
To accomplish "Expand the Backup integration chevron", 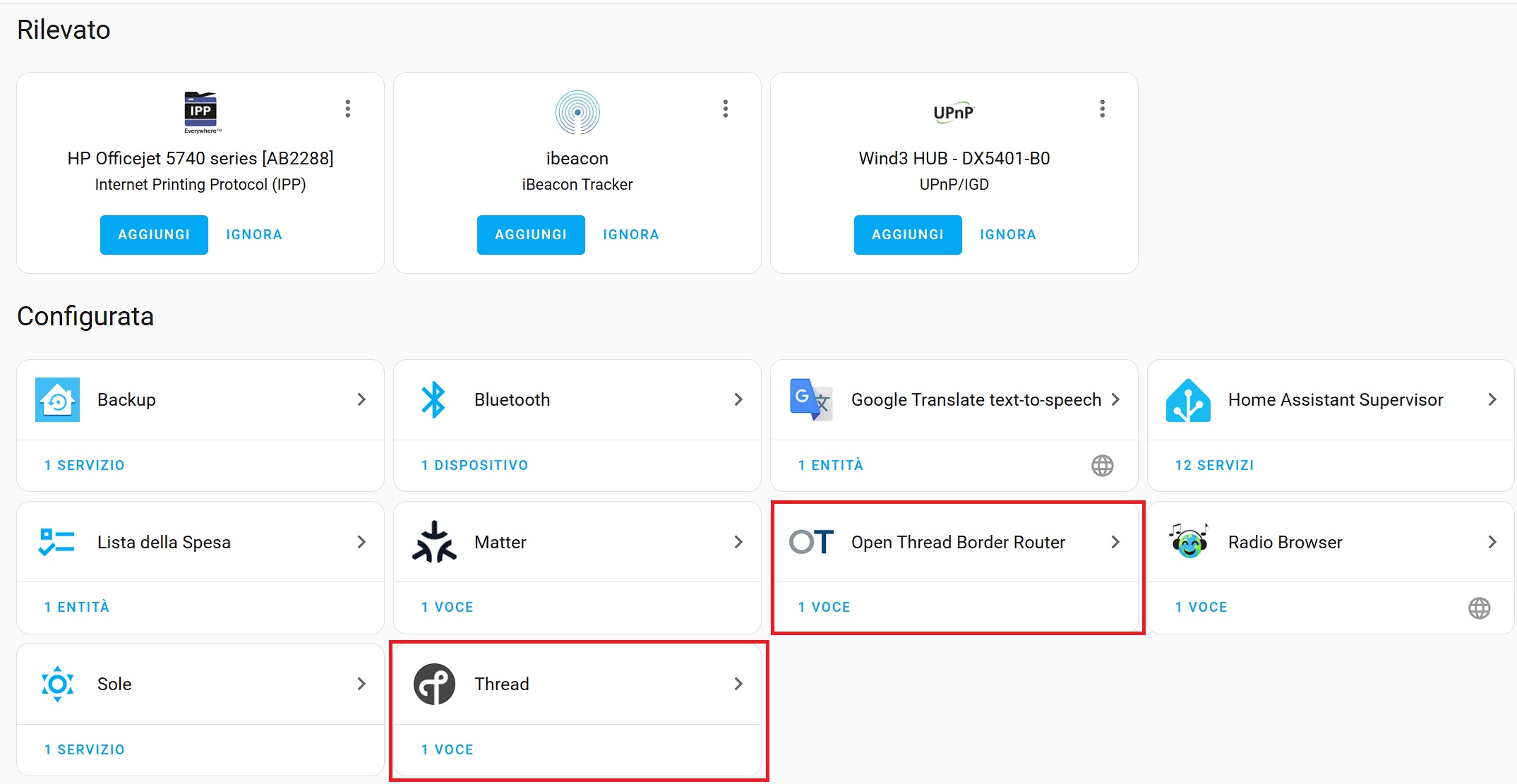I will pyautogui.click(x=361, y=399).
